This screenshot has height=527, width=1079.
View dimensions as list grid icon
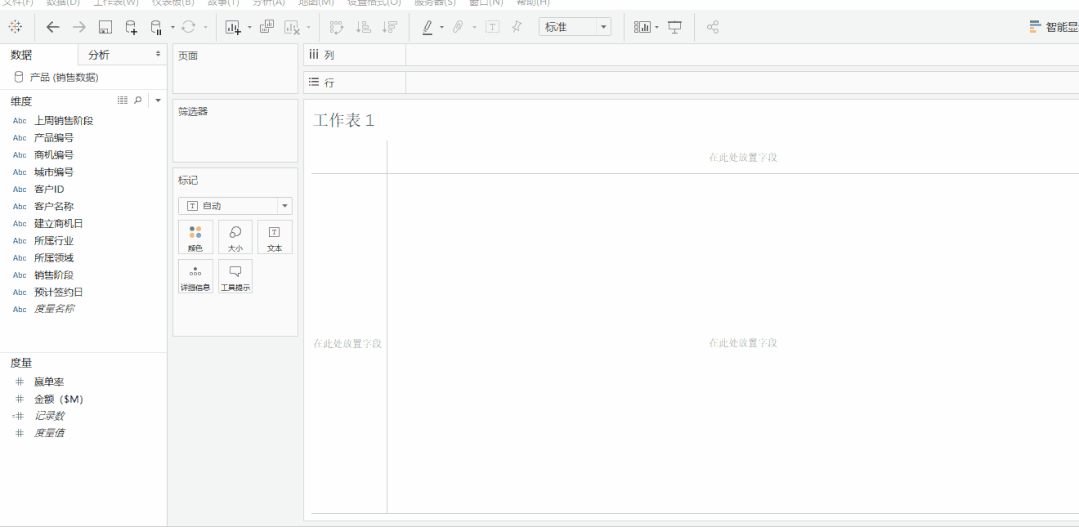(122, 100)
